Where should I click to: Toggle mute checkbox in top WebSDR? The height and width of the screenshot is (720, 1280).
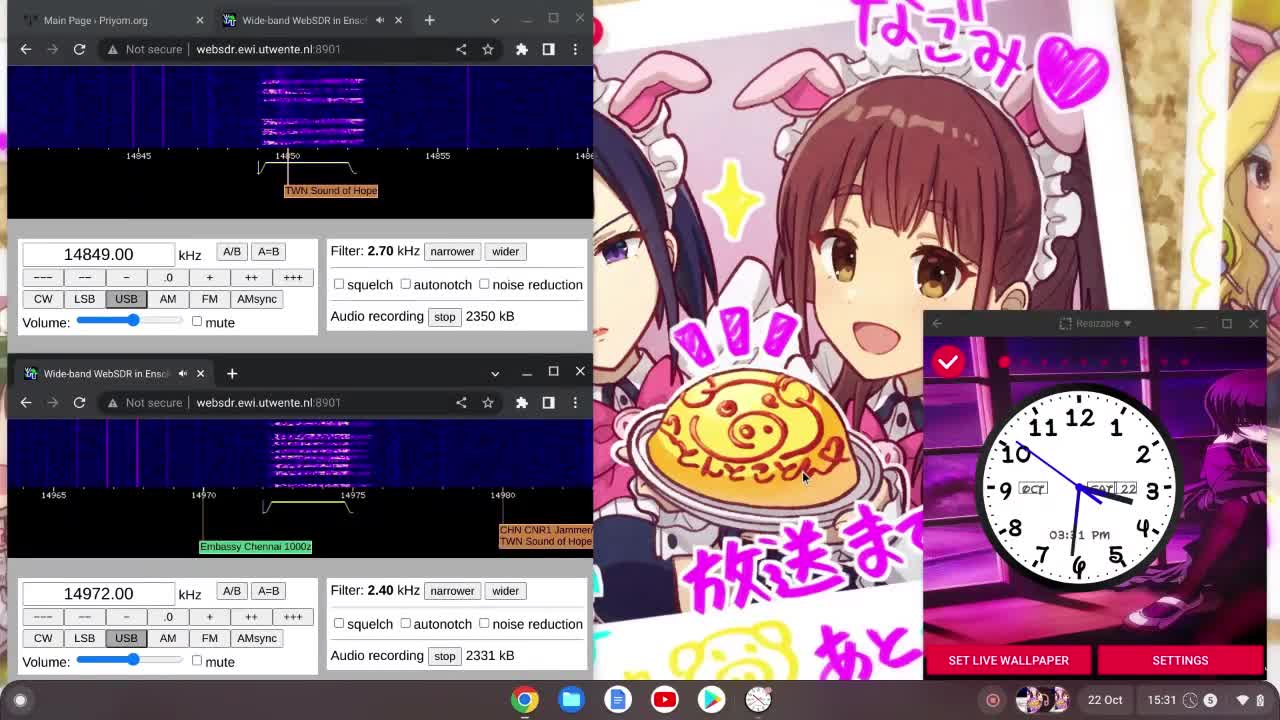click(x=197, y=322)
